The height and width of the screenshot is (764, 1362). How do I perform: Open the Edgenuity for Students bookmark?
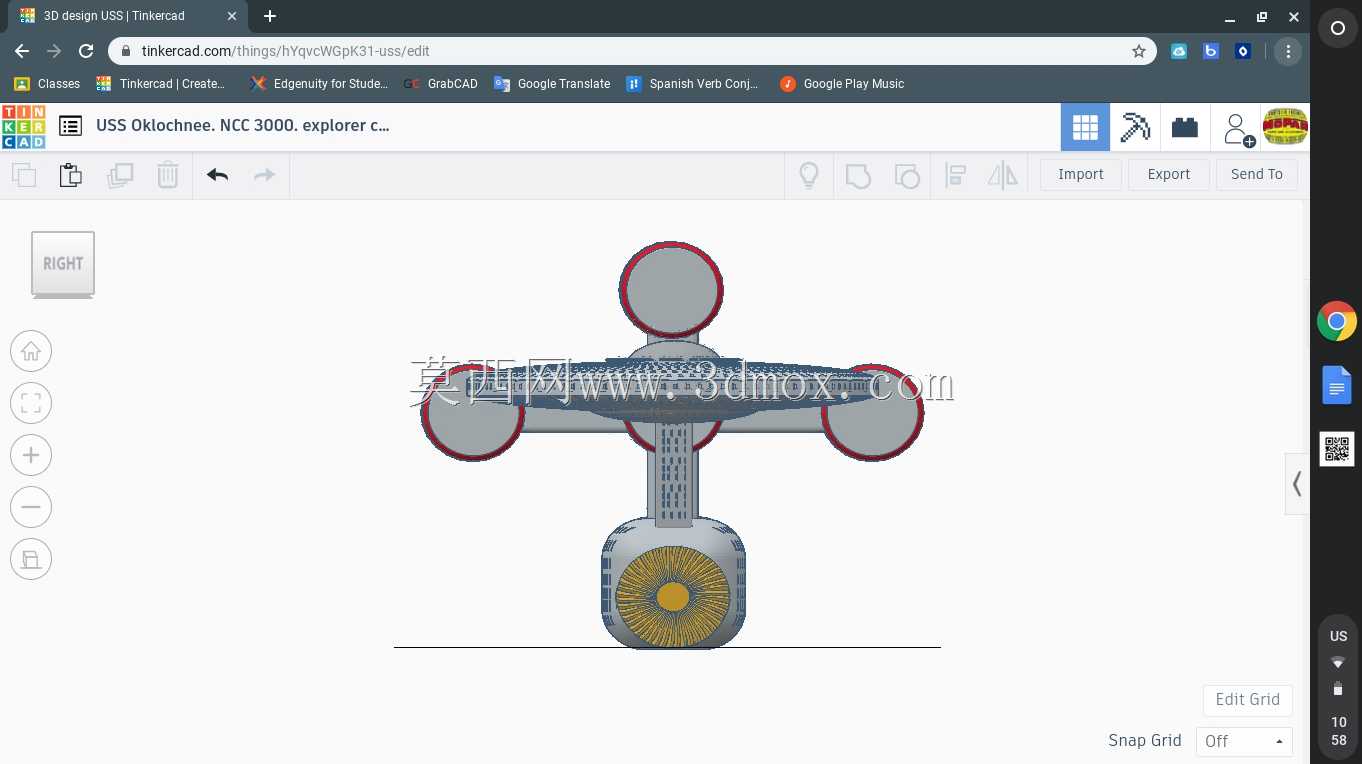(319, 84)
